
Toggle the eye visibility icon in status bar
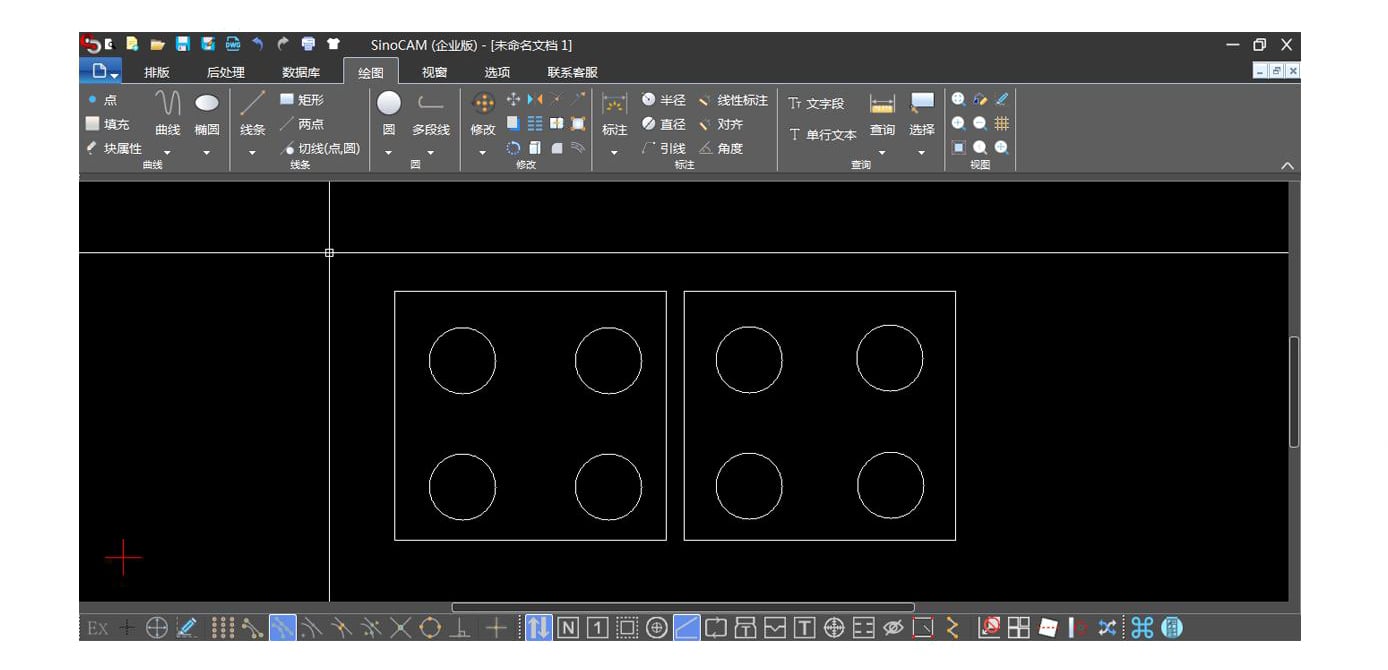pyautogui.click(x=893, y=627)
